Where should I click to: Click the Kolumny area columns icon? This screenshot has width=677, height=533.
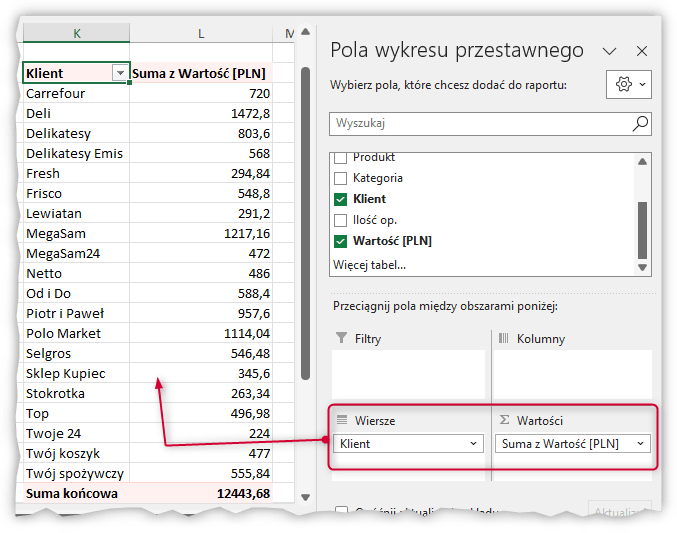(x=503, y=338)
